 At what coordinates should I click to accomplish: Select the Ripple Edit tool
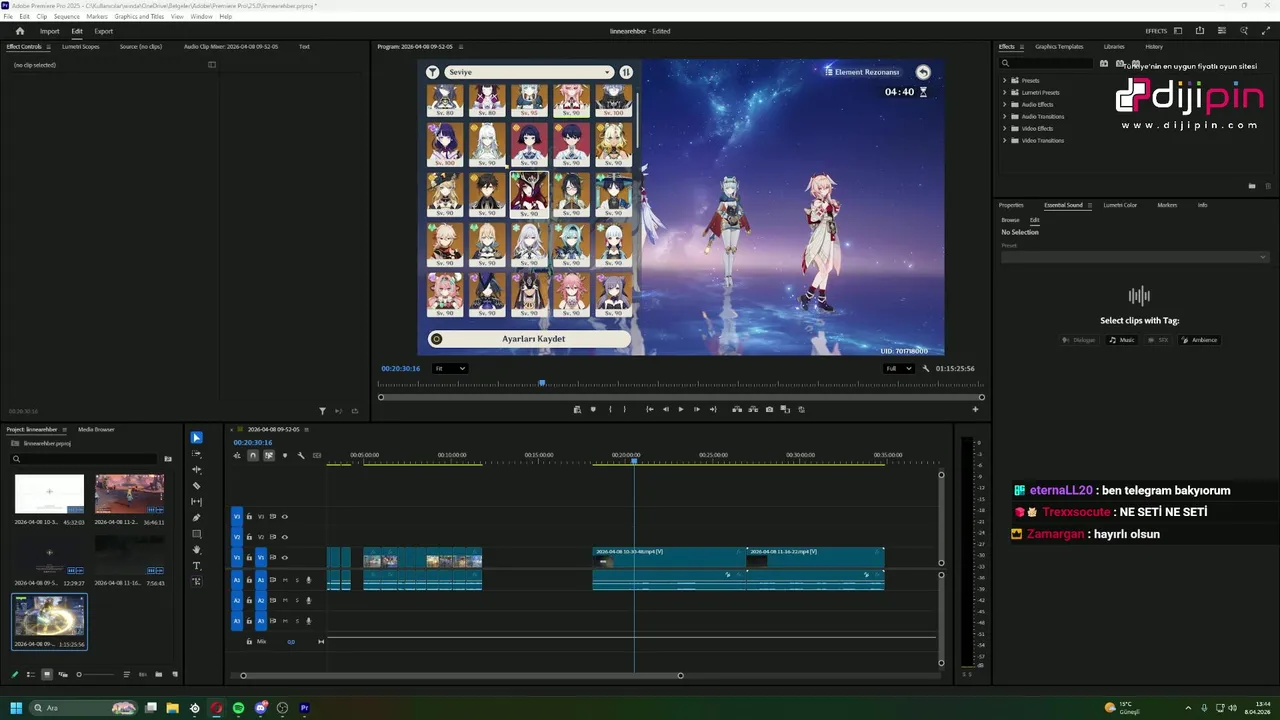(x=196, y=469)
